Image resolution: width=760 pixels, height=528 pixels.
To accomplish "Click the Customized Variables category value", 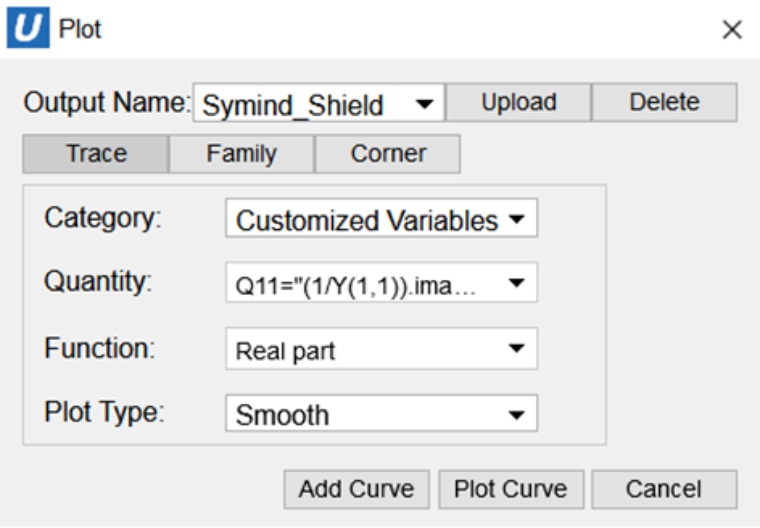I will [366, 221].
